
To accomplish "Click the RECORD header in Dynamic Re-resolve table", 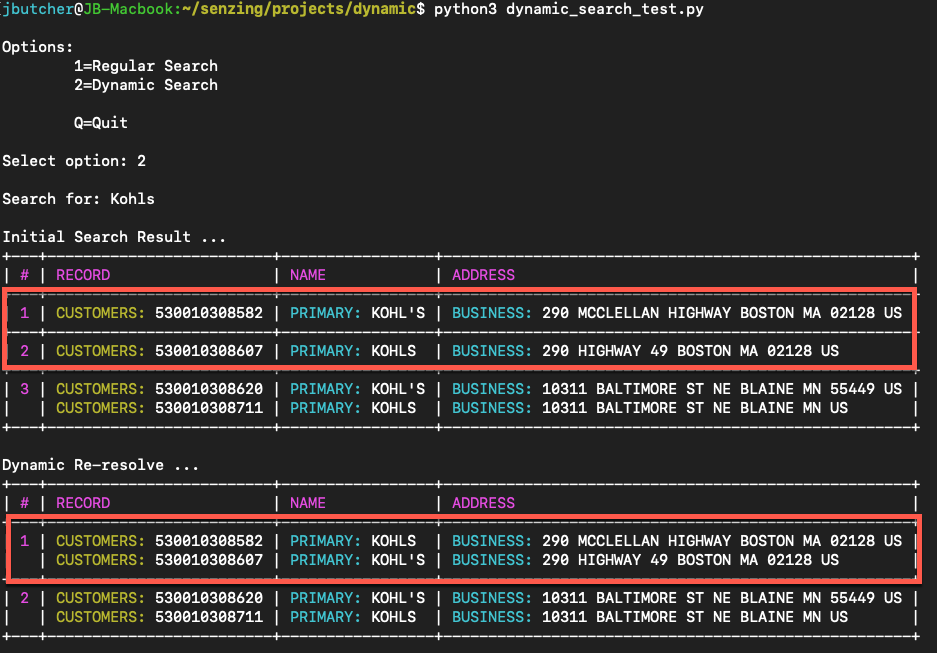I will point(83,503).
